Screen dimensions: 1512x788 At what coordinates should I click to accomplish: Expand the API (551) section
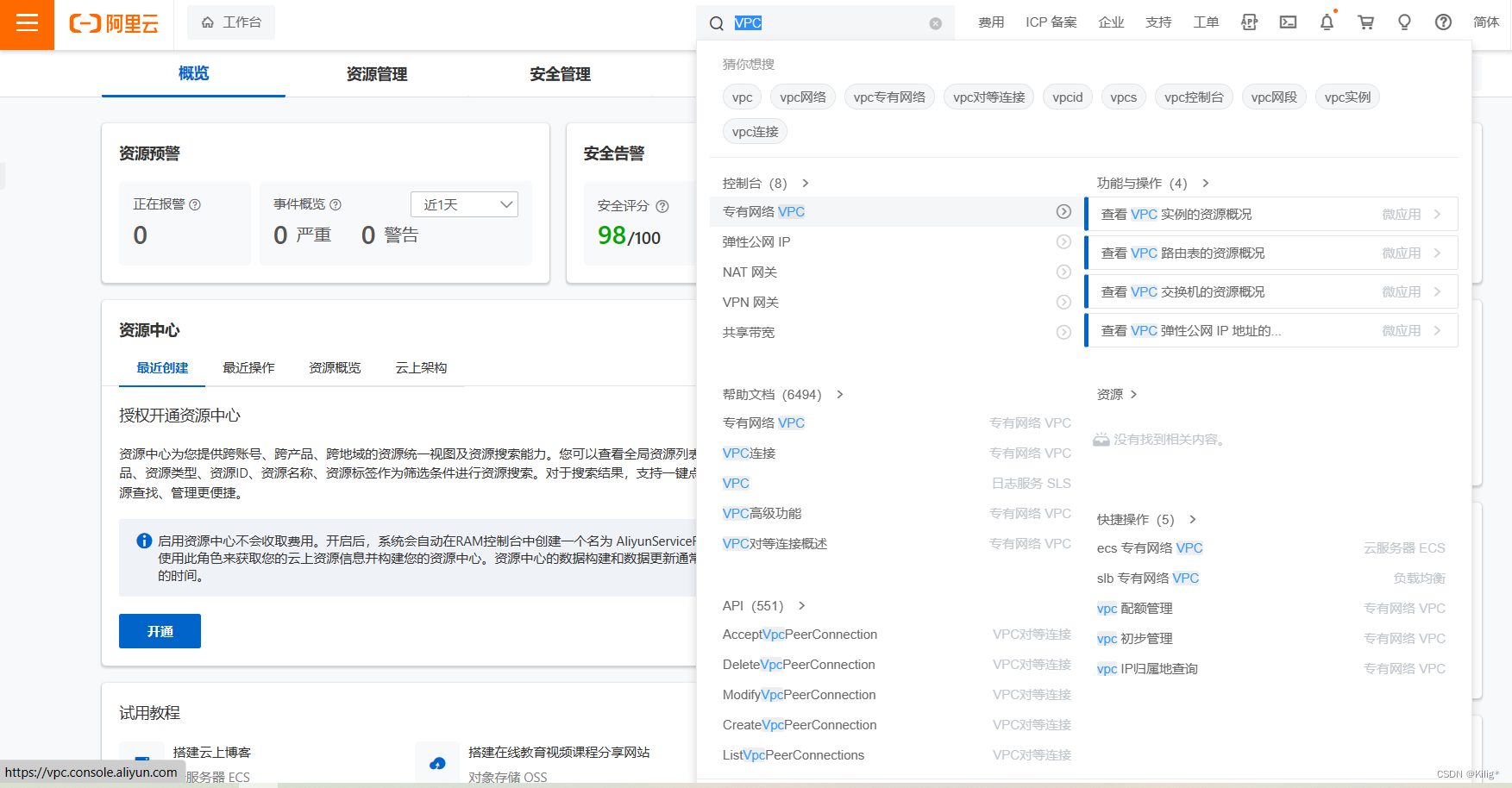coord(802,605)
